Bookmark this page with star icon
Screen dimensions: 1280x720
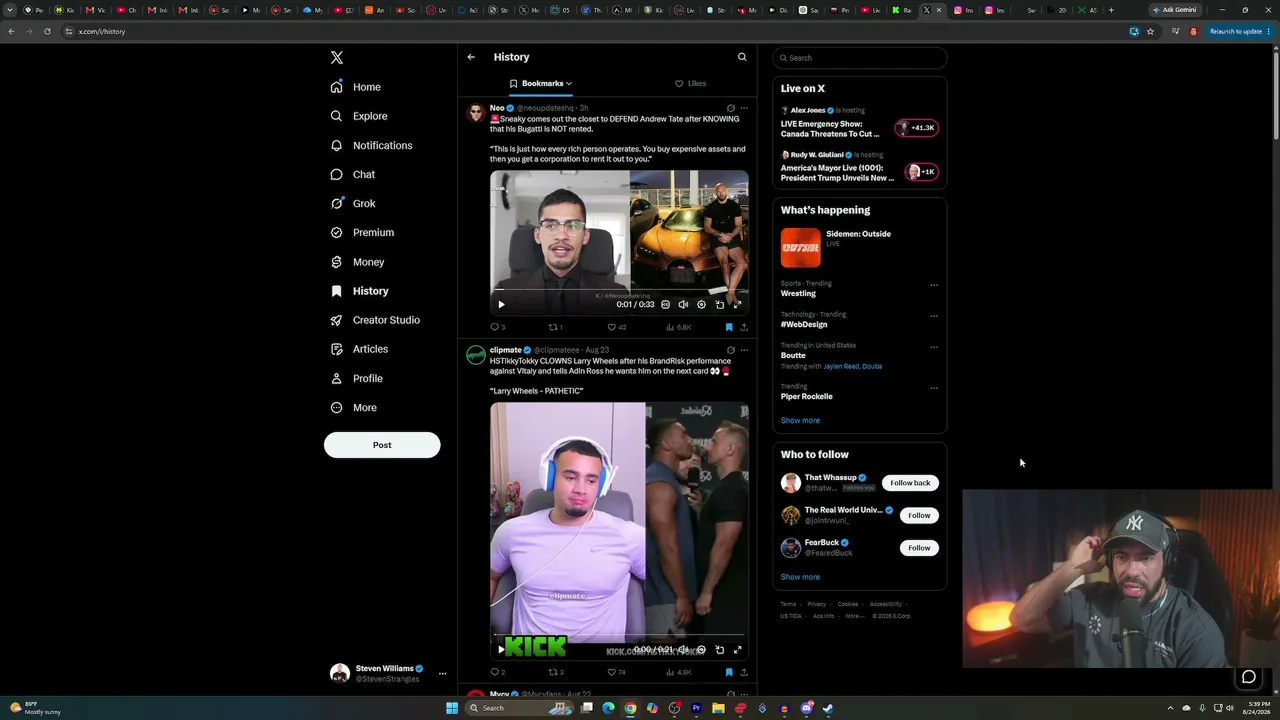click(1150, 31)
